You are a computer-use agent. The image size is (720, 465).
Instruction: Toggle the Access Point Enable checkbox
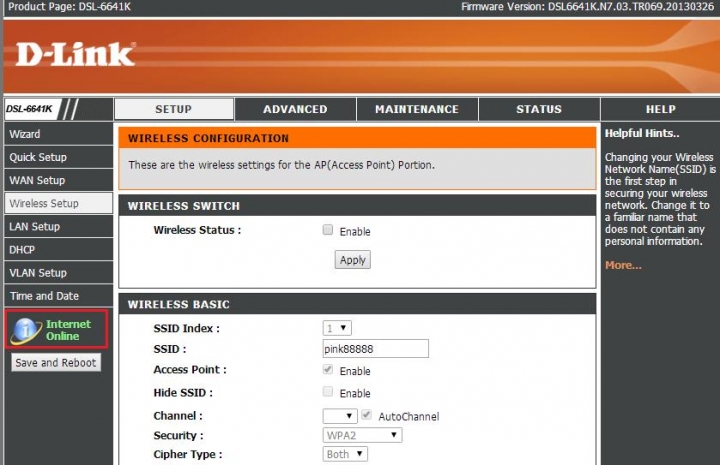click(x=327, y=369)
